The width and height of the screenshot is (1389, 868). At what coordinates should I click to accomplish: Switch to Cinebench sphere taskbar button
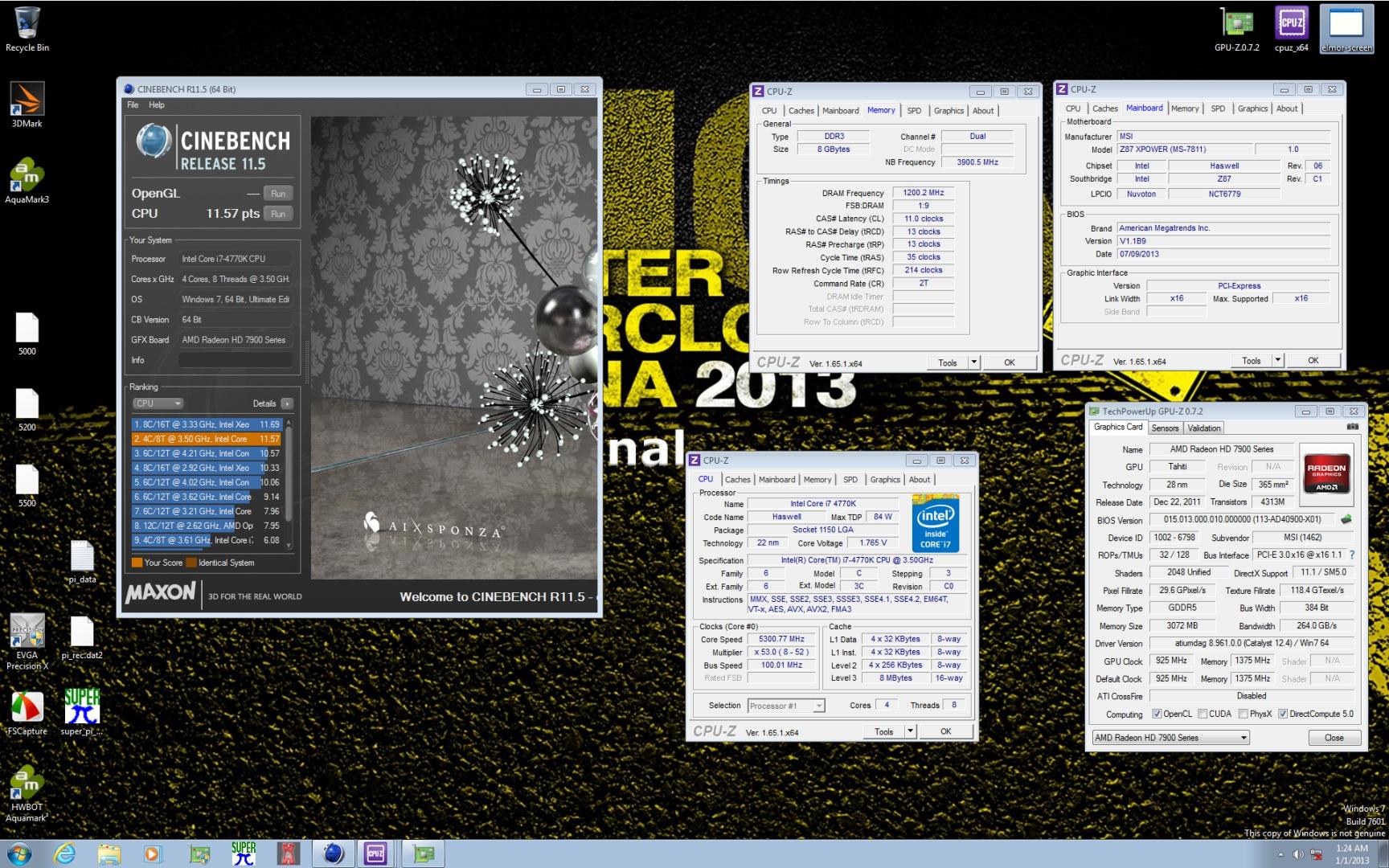(333, 854)
